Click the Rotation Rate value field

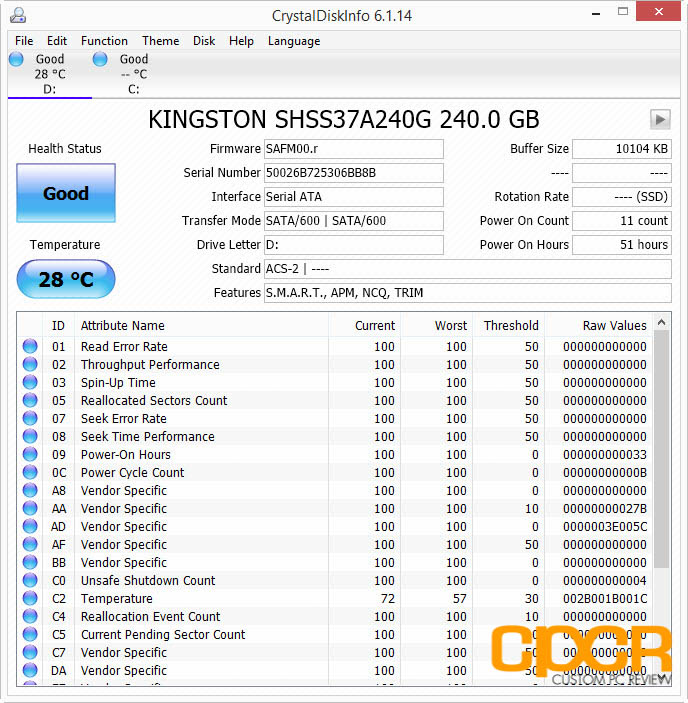tap(622, 197)
